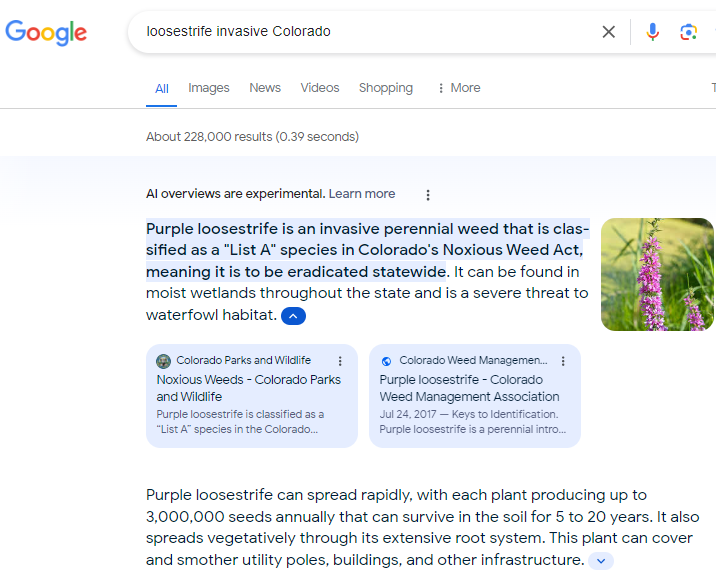This screenshot has width=716, height=576.
Task: Open AI overview options three-dot menu
Action: pos(428,195)
